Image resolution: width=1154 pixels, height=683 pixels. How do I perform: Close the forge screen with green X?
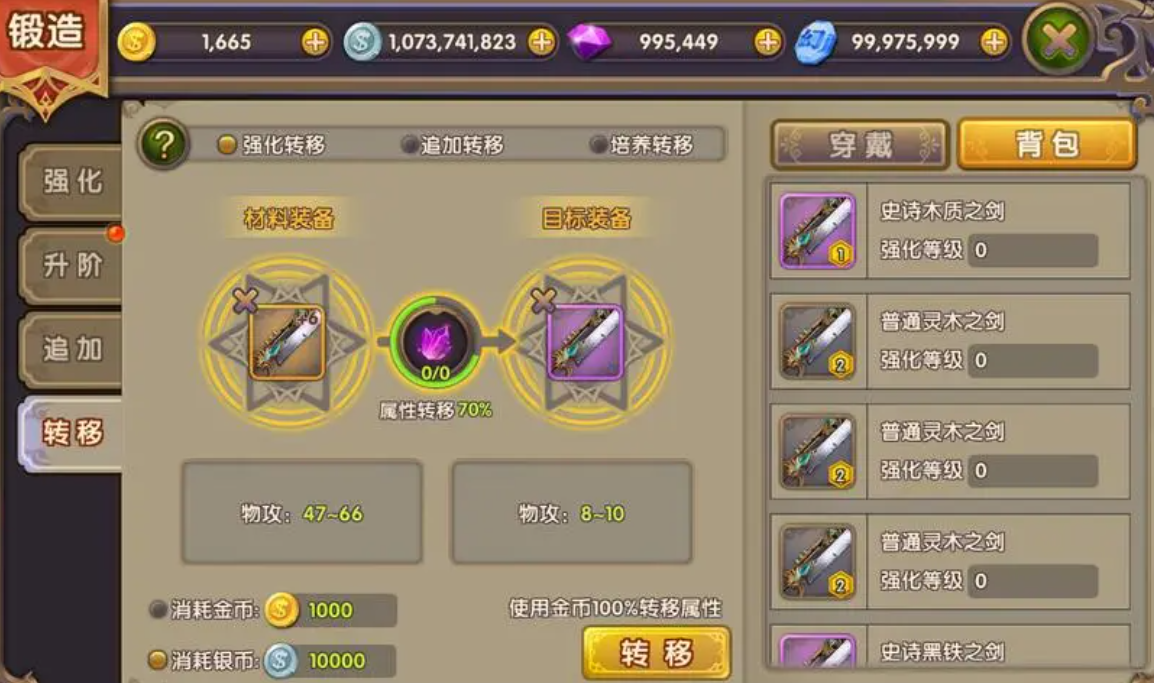click(1057, 41)
